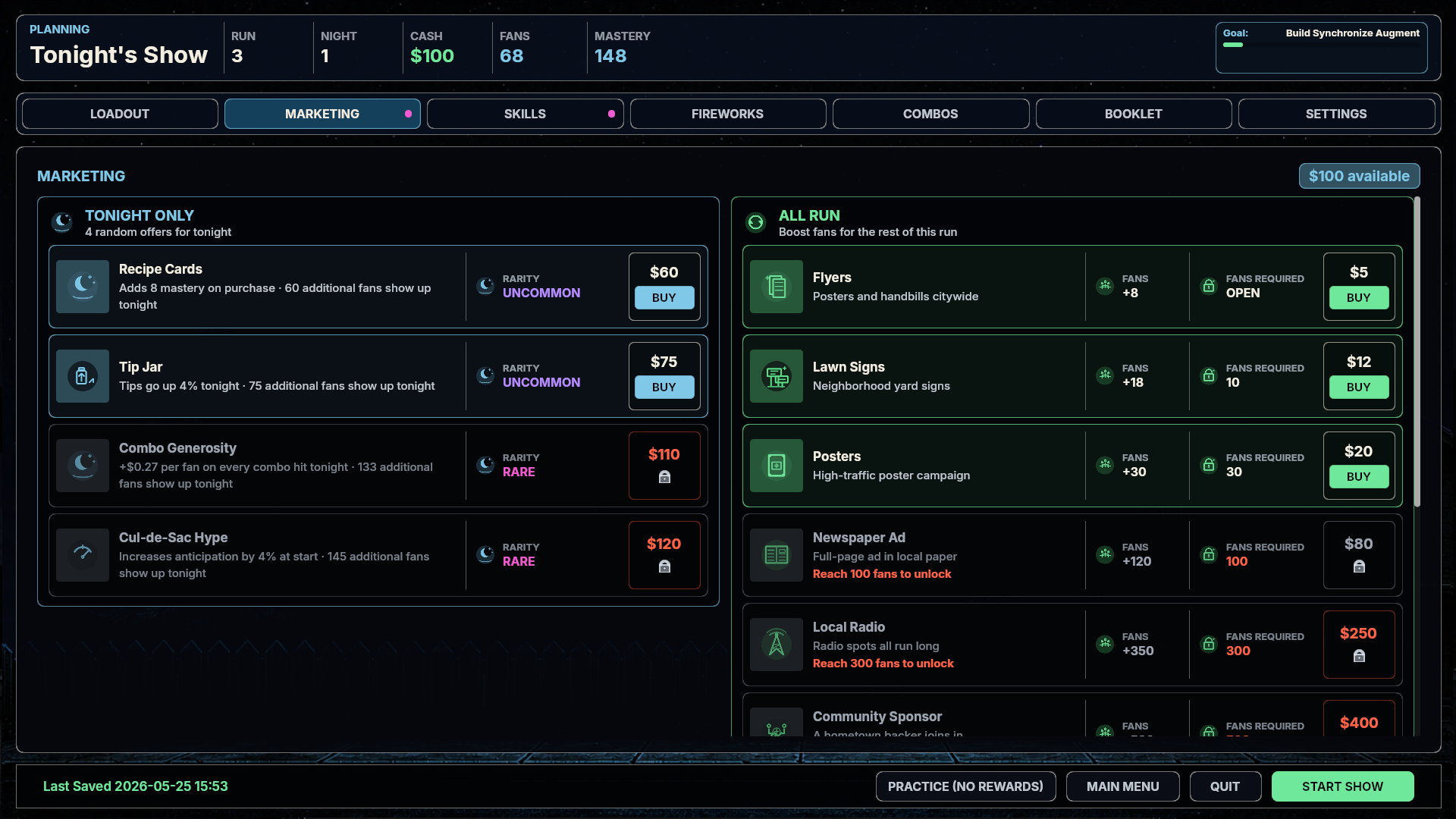Click 'Reach 300 fans to unlock' text
Screen dimensions: 1456x819
tap(883, 664)
